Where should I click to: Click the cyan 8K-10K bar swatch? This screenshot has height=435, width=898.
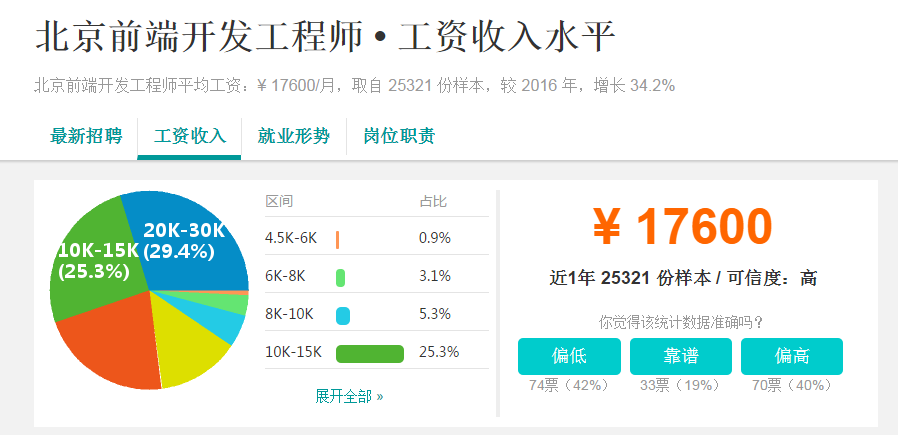343,315
